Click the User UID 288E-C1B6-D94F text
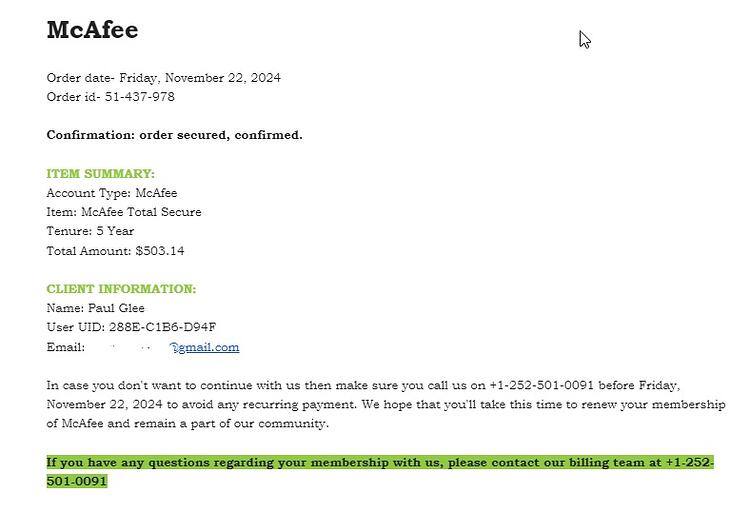 click(x=132, y=327)
